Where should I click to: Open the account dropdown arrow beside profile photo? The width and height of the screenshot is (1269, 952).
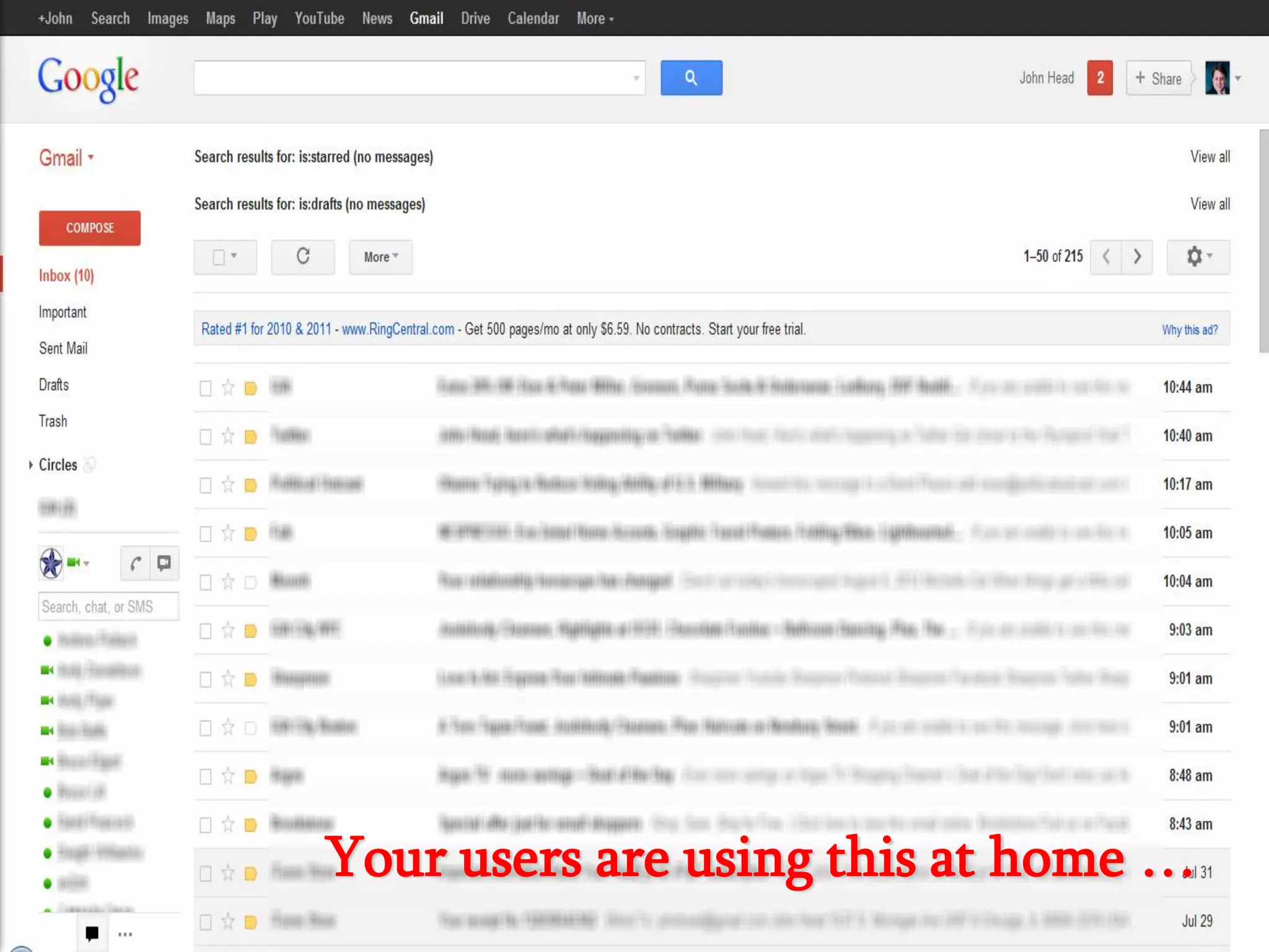1238,78
